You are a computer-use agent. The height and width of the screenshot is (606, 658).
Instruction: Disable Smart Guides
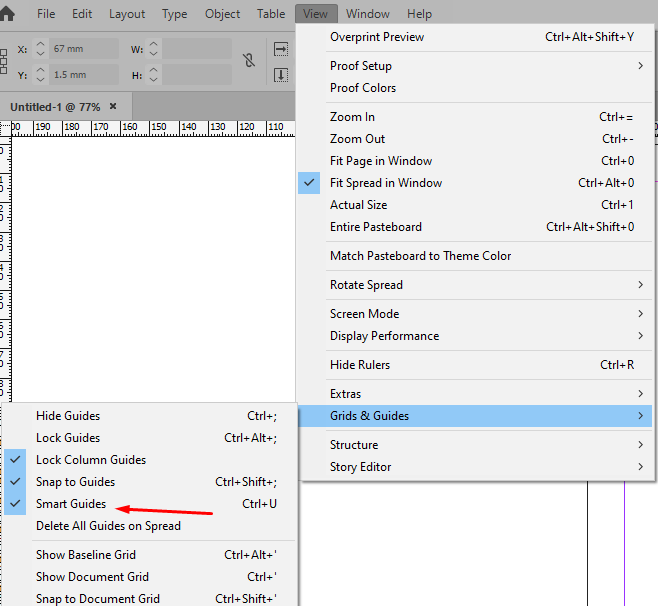[149, 504]
